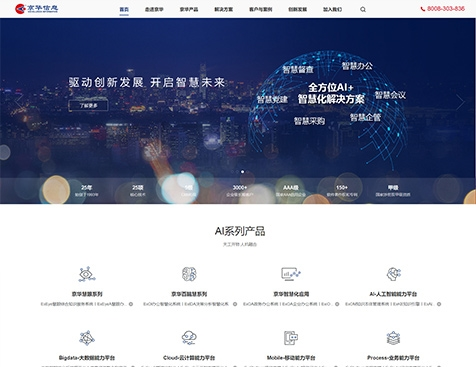This screenshot has height=367, width=476.
Task: Click the eye-shaped 京华慧眼系列 product icon
Action: pyautogui.click(x=87, y=274)
